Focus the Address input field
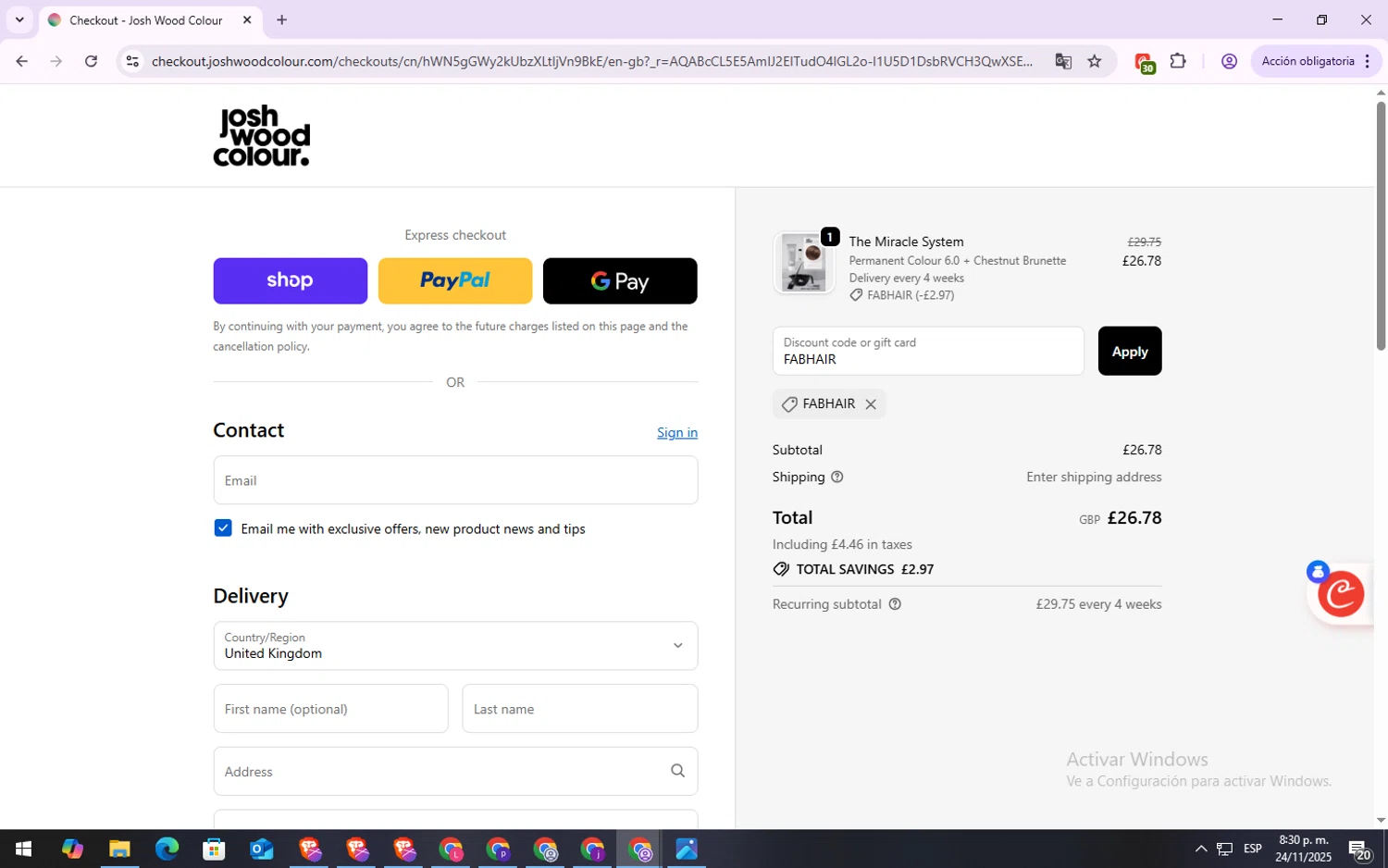Viewport: 1388px width, 868px height. click(455, 772)
